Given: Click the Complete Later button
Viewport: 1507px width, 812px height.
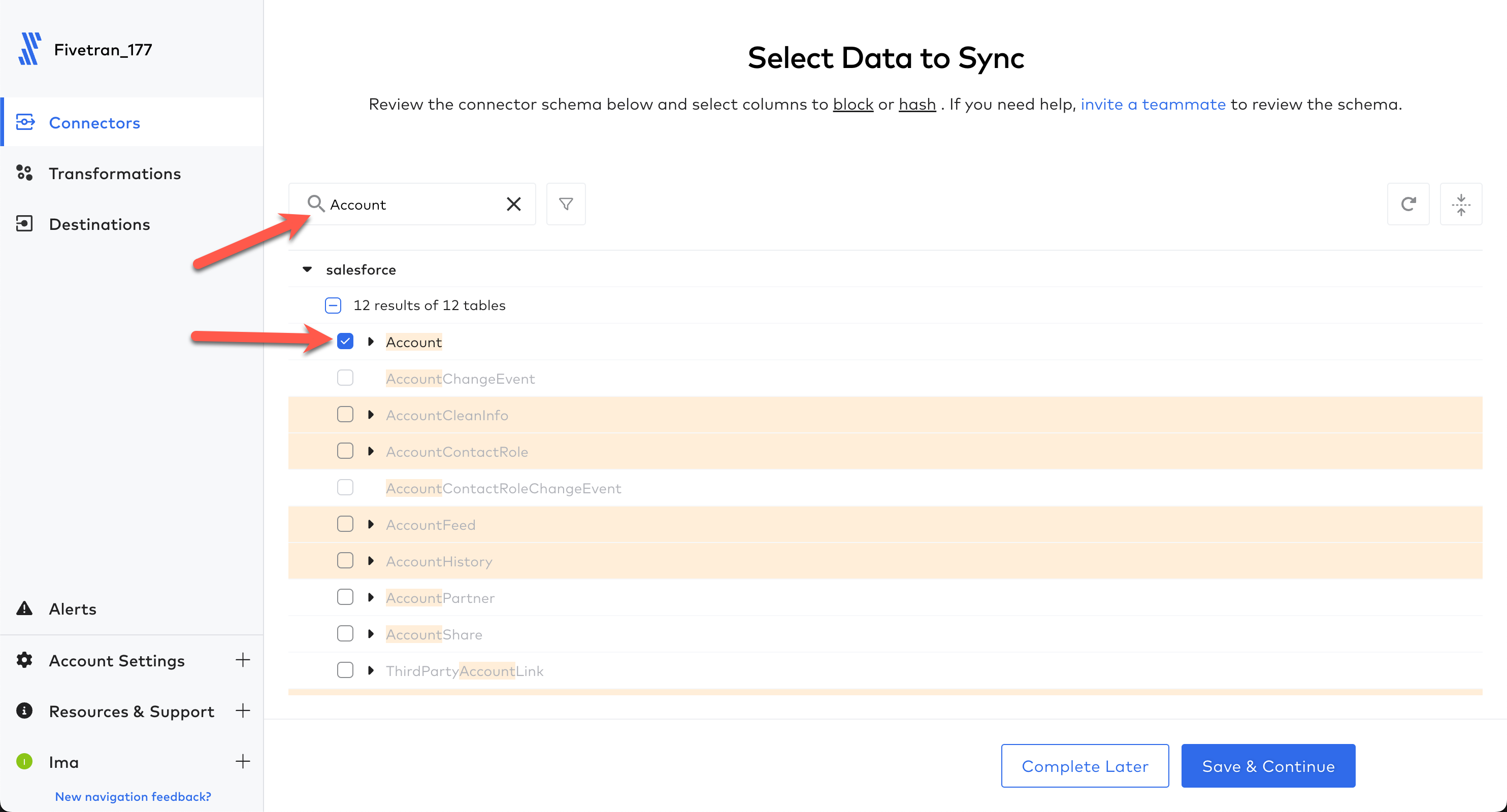Looking at the screenshot, I should pos(1085,766).
